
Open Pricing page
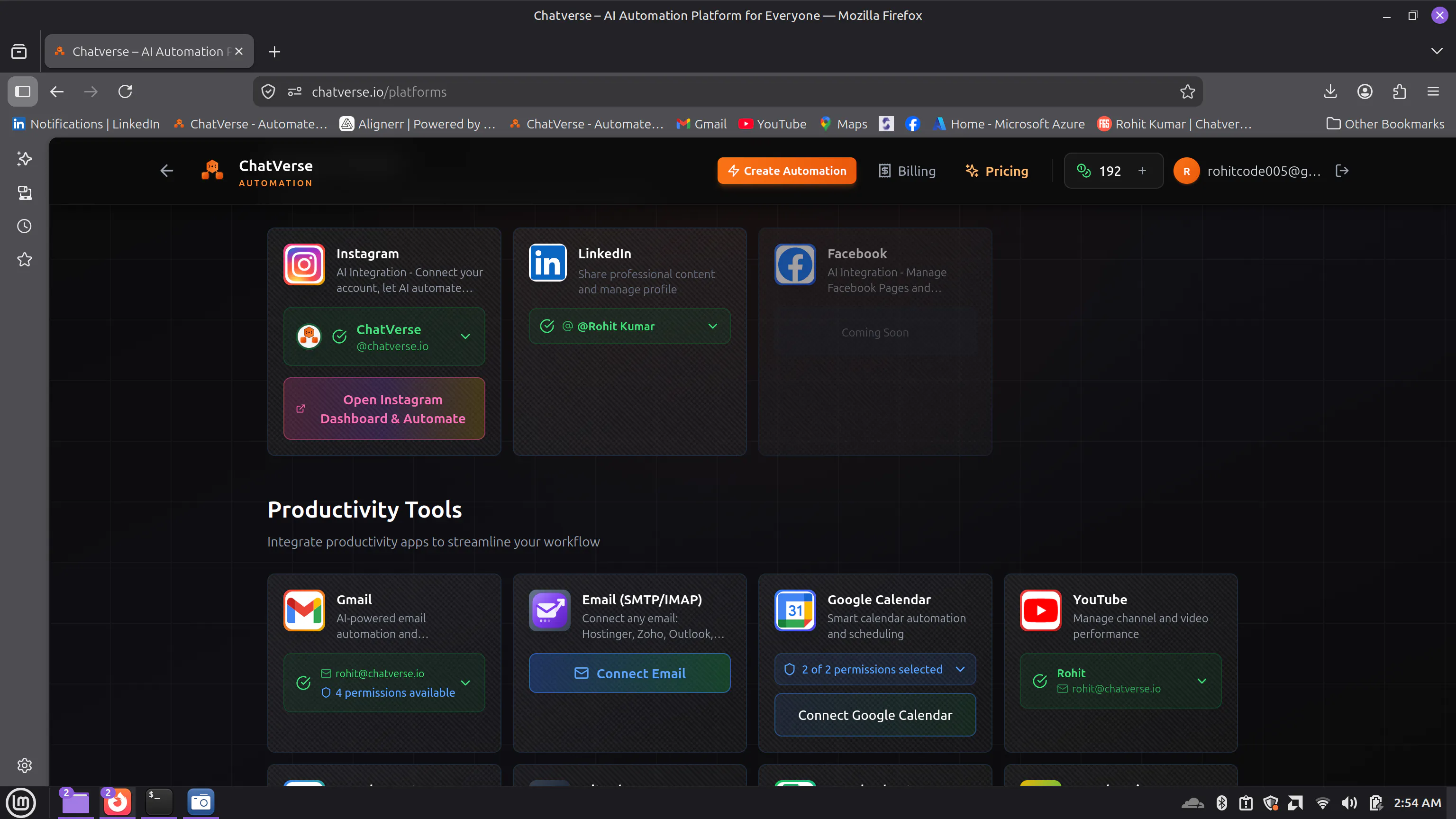pos(996,171)
